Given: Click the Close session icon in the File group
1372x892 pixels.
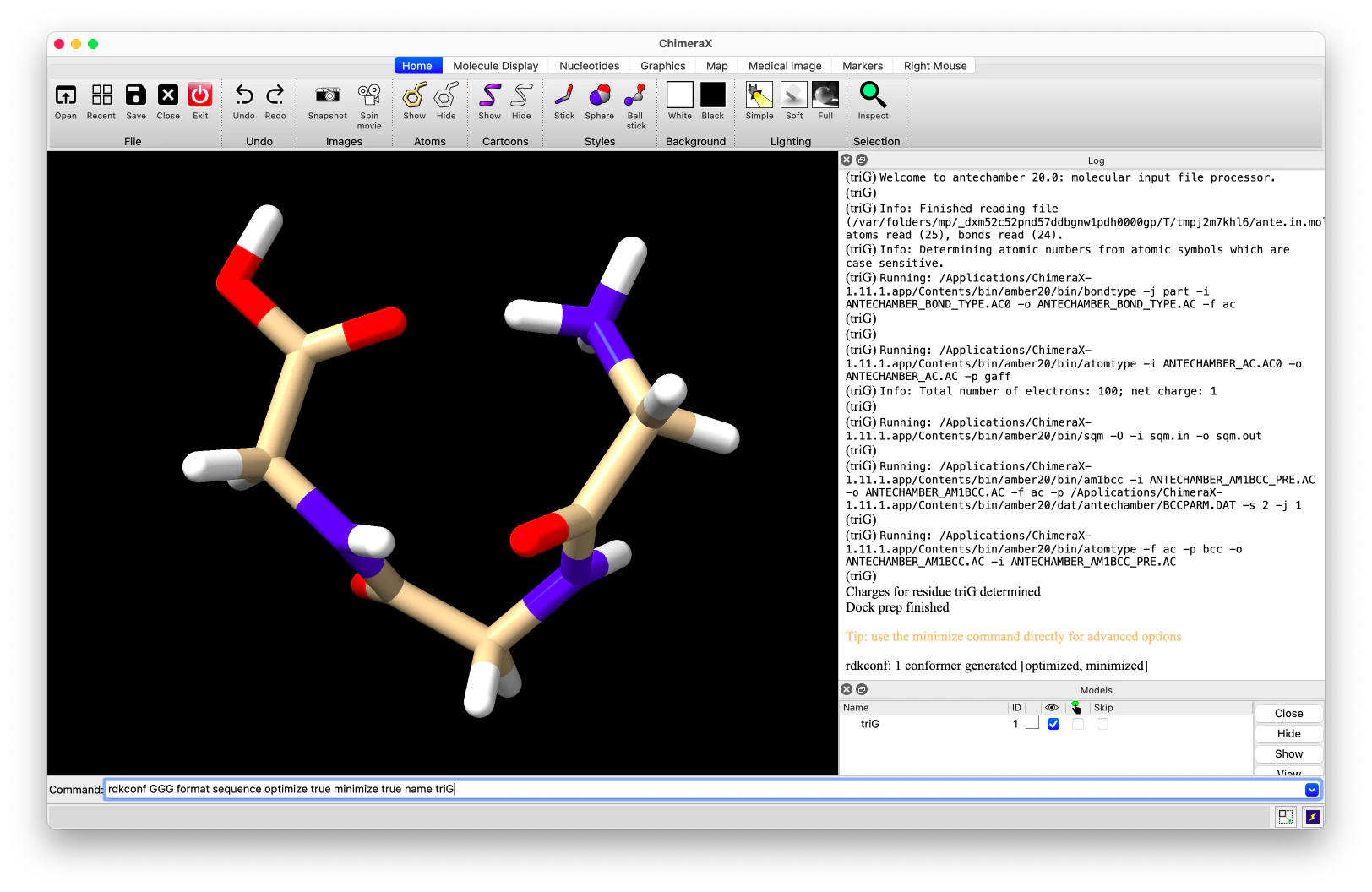Looking at the screenshot, I should coord(168,101).
